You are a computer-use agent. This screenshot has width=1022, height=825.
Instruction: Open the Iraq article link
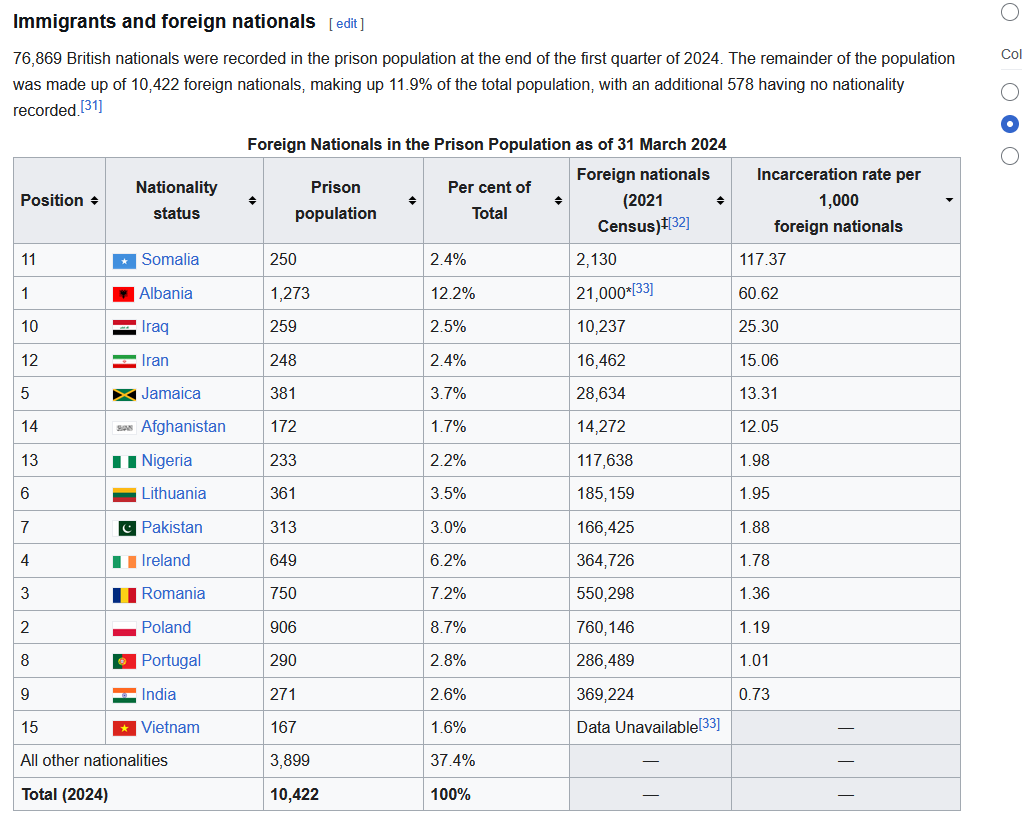[x=155, y=326]
